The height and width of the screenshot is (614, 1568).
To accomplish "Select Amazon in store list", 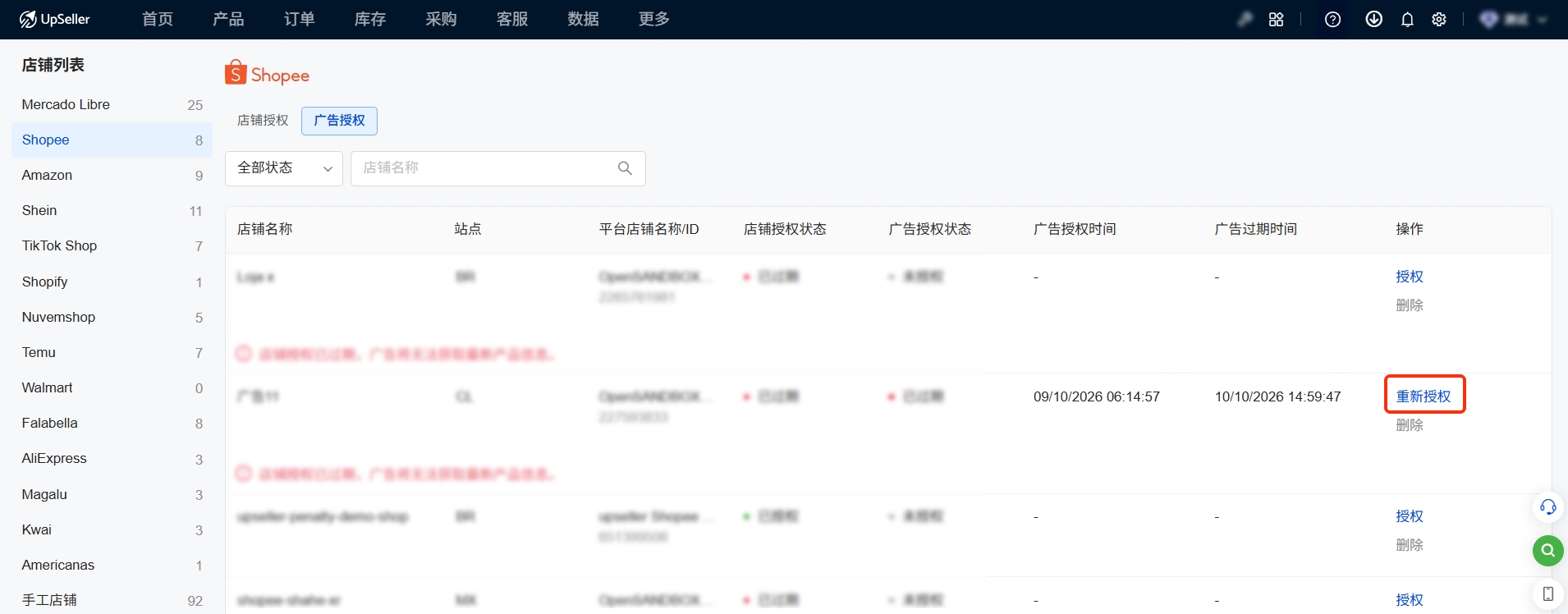I will pos(112,175).
